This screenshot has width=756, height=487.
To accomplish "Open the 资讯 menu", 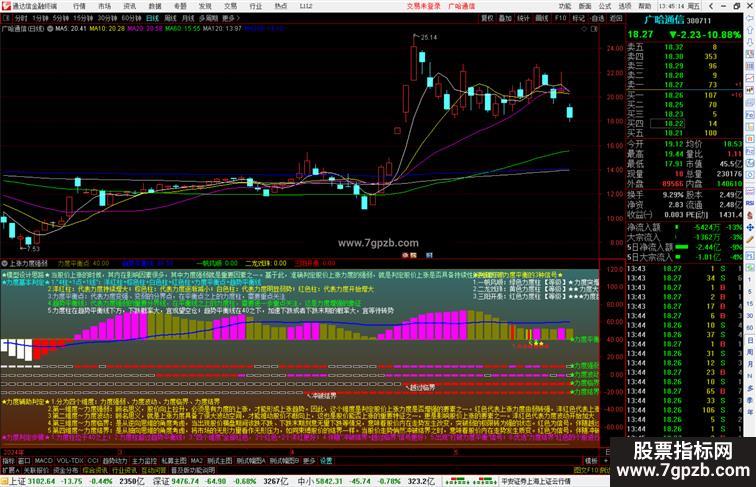I will pyautogui.click(x=129, y=6).
